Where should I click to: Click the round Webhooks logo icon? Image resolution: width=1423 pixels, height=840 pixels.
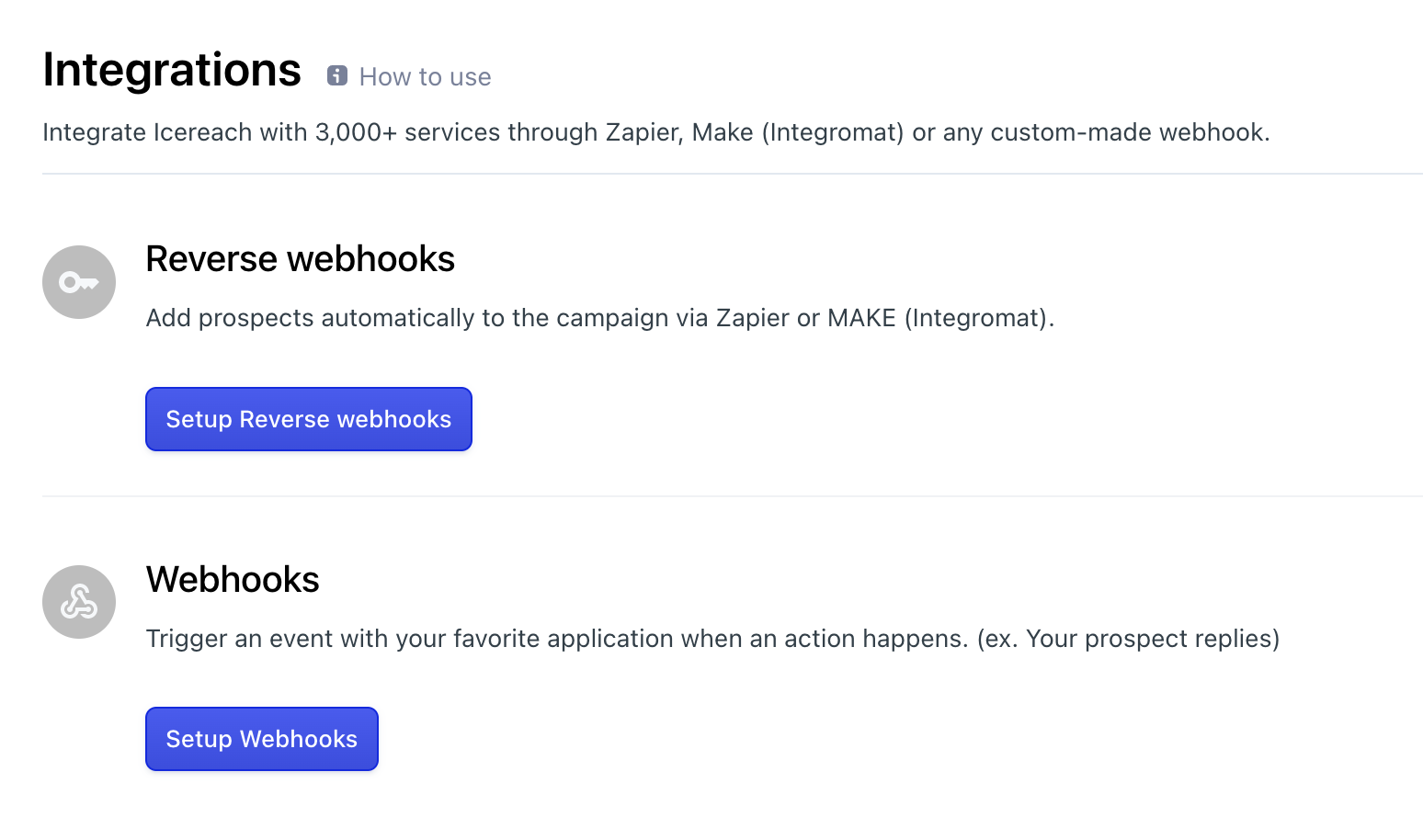[x=79, y=602]
